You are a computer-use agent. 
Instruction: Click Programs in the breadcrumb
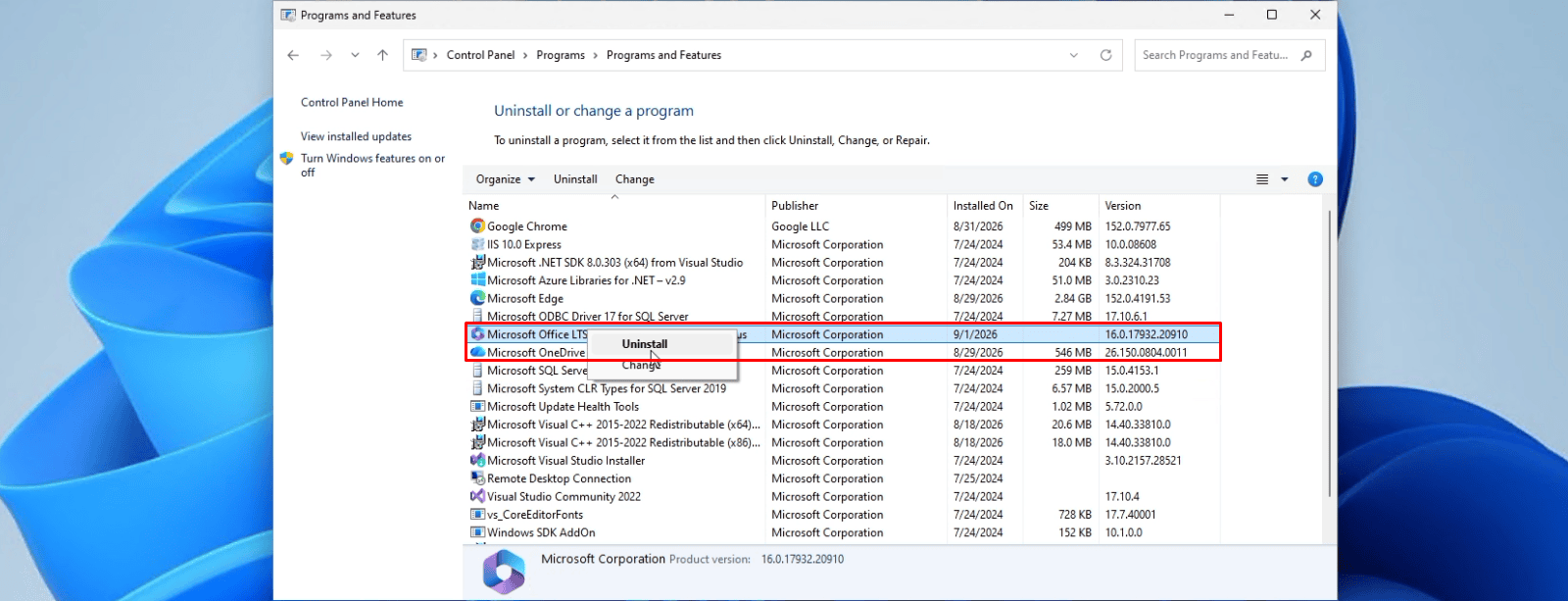[x=561, y=55]
